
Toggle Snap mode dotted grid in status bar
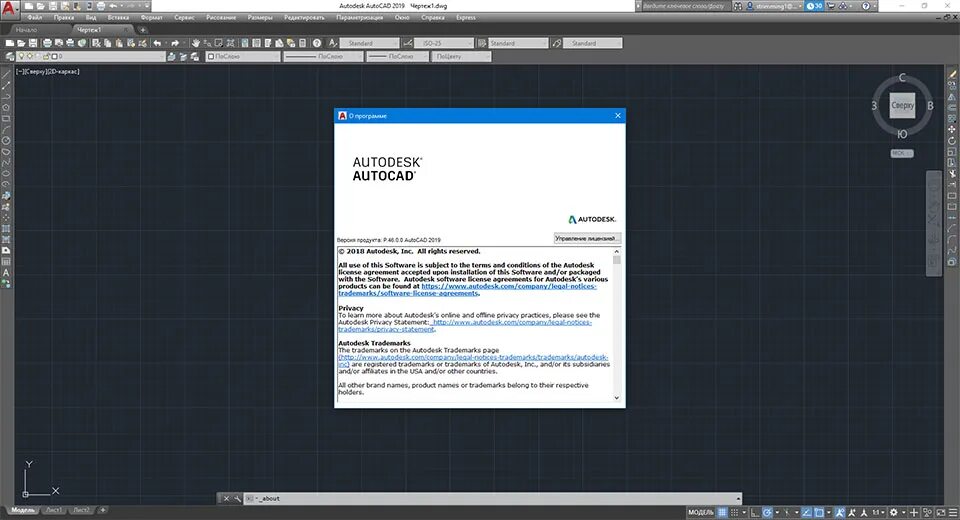(x=734, y=512)
